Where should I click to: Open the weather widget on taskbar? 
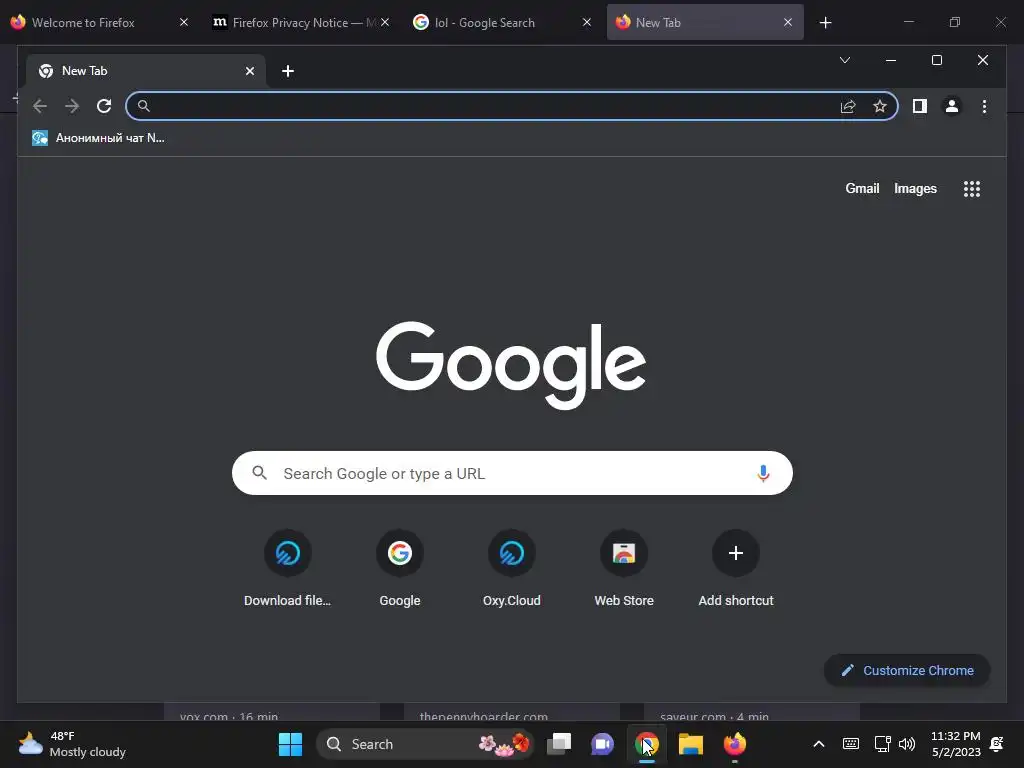[72, 744]
